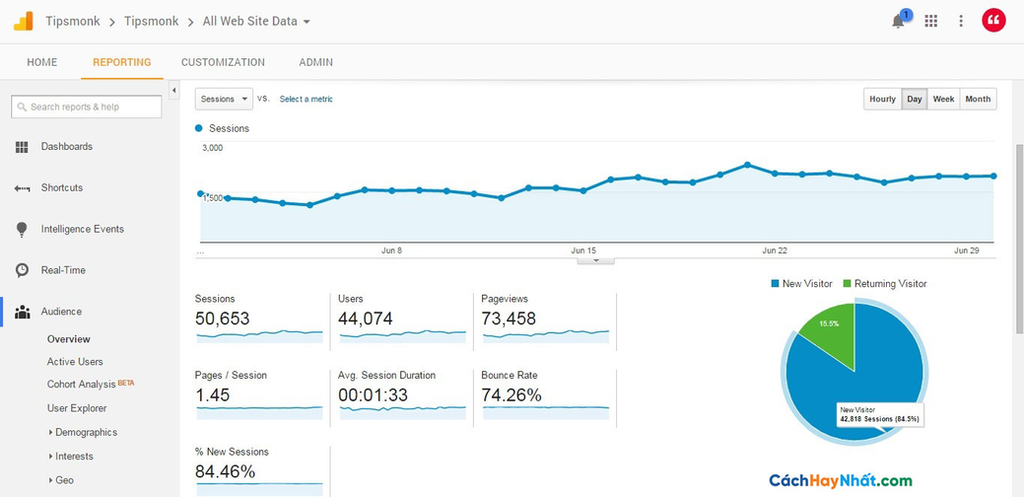1024x497 pixels.
Task: Click the Select a metric link
Action: [x=306, y=99]
